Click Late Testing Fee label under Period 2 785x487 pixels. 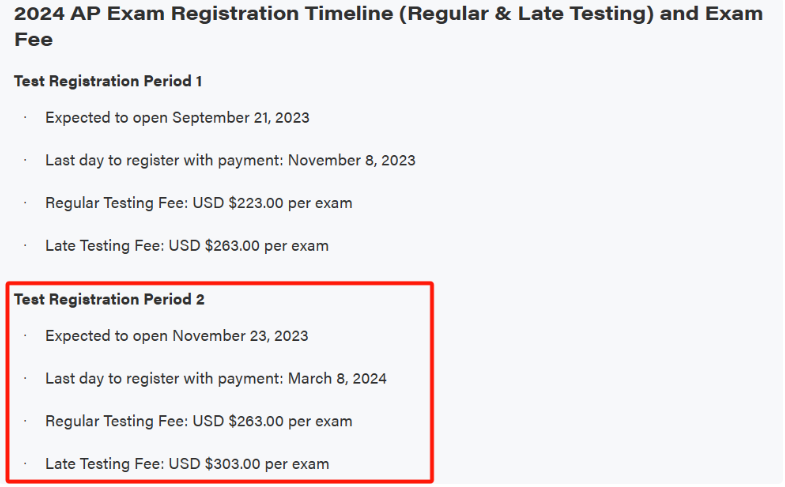(105, 464)
